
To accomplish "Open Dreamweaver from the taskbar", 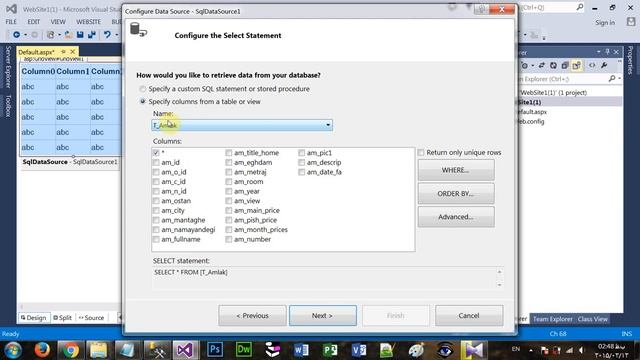I will (x=244, y=350).
